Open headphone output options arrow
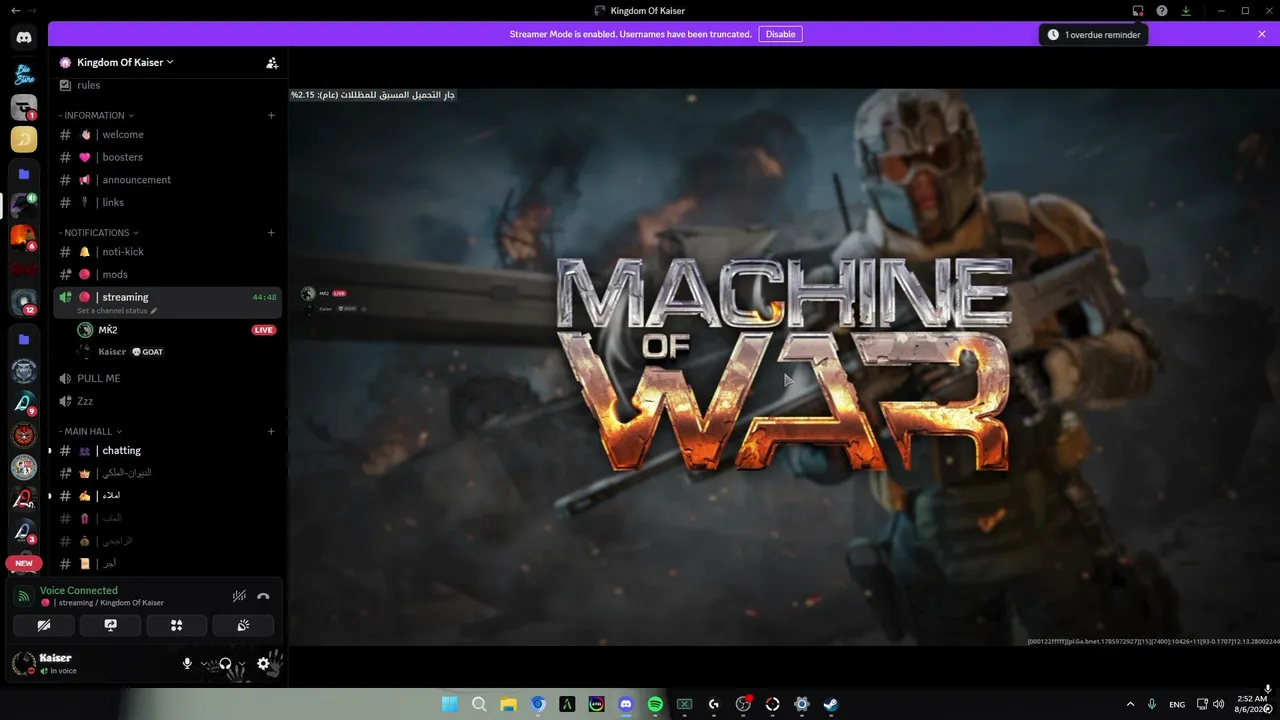Viewport: 1280px width, 720px height. (x=241, y=663)
